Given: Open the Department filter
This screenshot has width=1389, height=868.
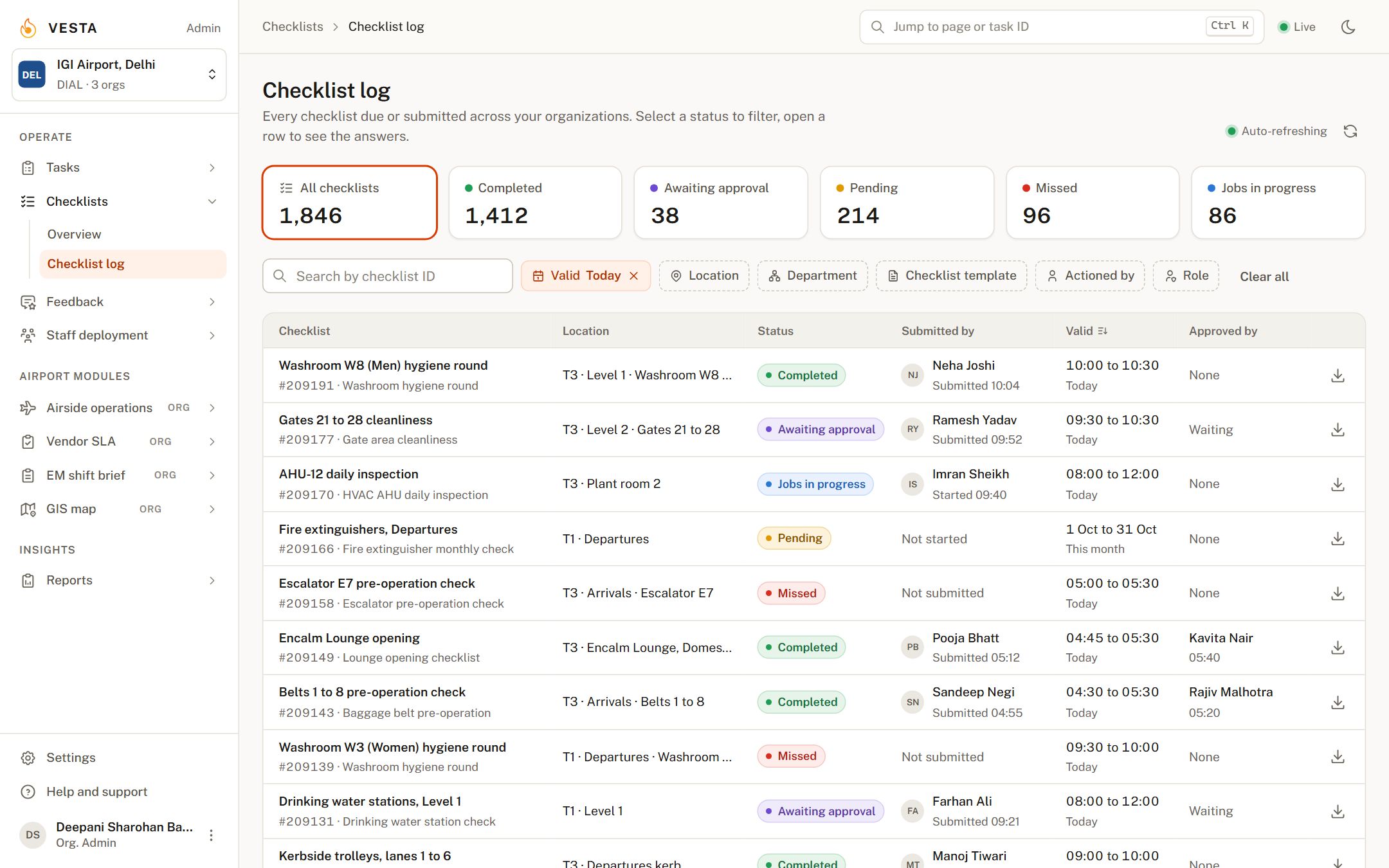Looking at the screenshot, I should (813, 276).
